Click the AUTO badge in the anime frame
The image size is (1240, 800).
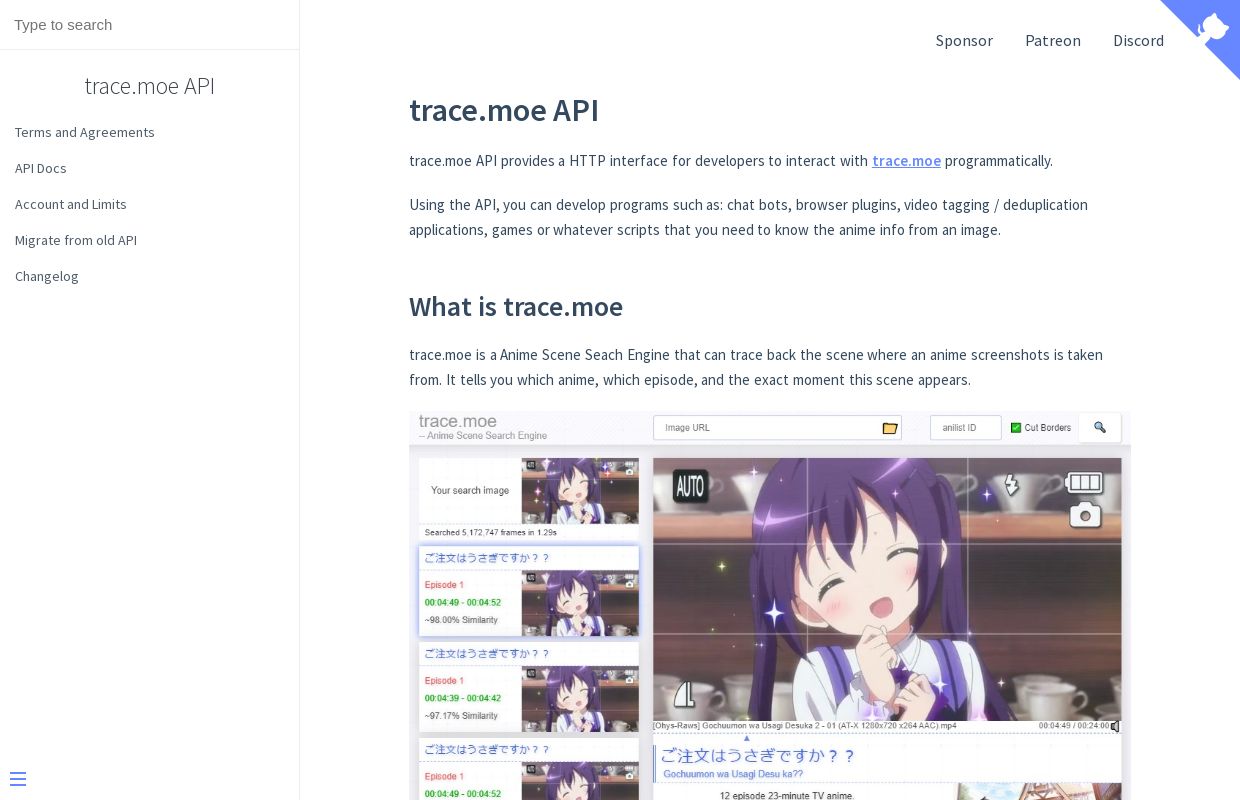pyautogui.click(x=690, y=487)
